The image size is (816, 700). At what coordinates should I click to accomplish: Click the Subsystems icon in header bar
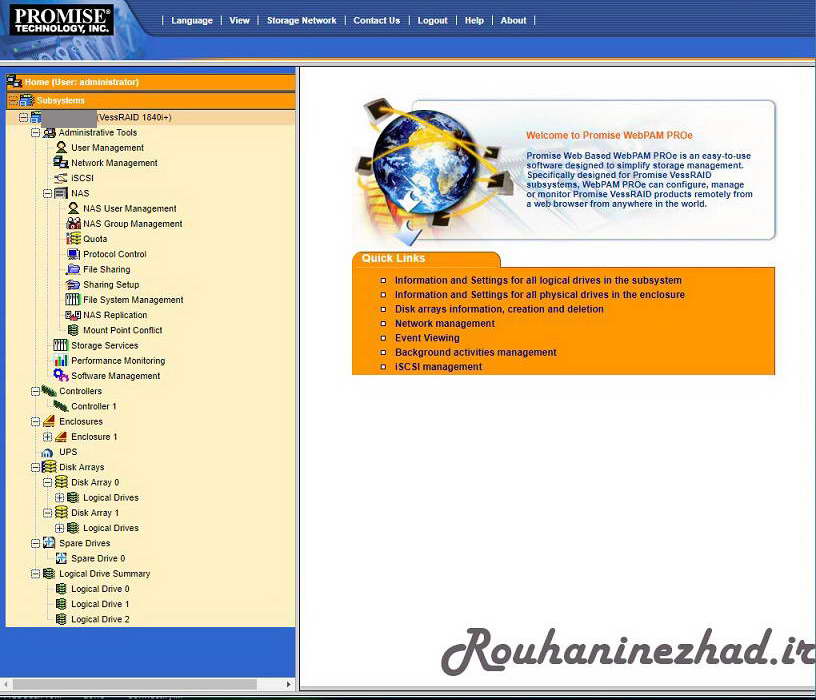[x=27, y=100]
